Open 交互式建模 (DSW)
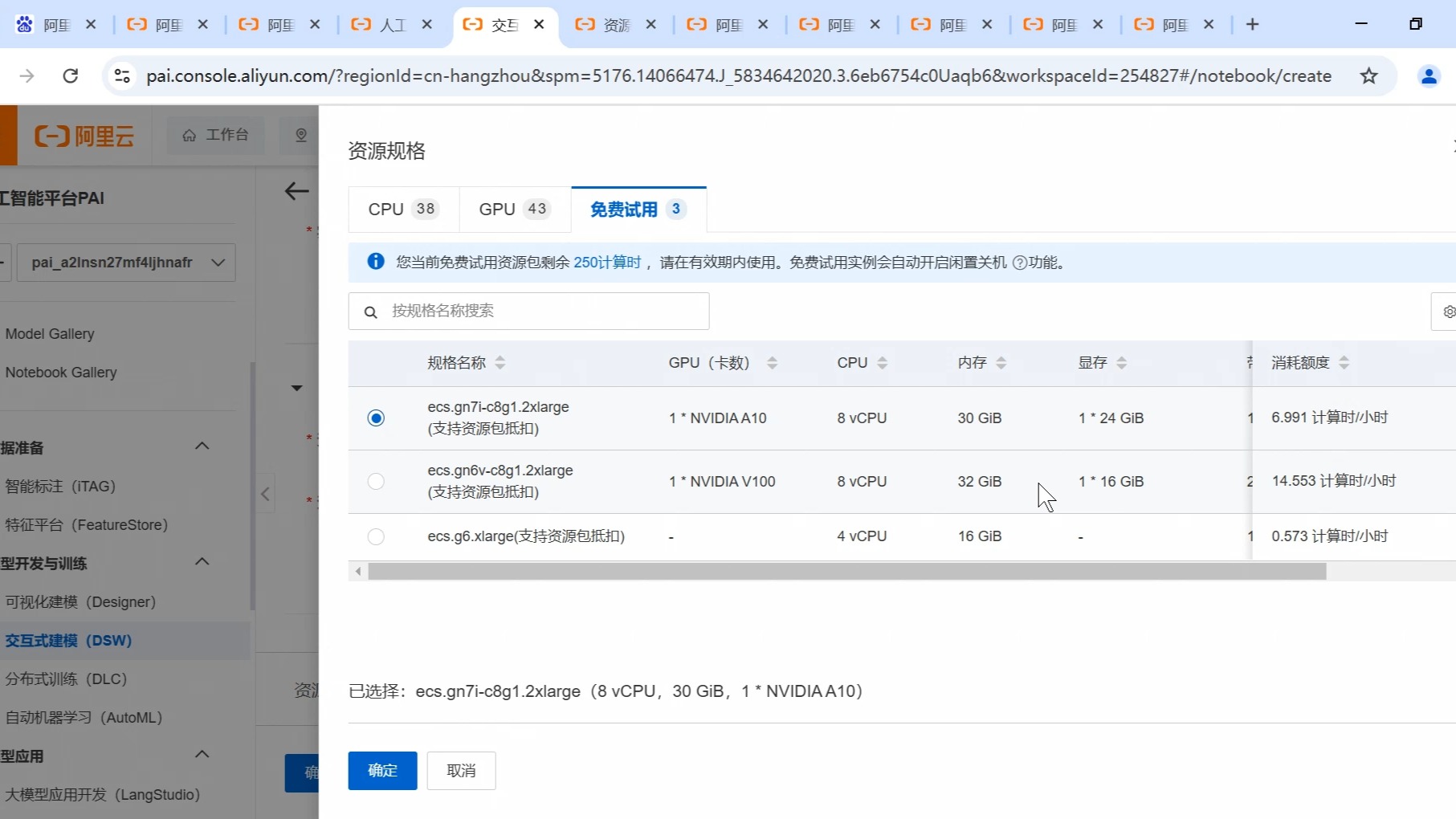Viewport: 1456px width, 819px height. point(68,641)
